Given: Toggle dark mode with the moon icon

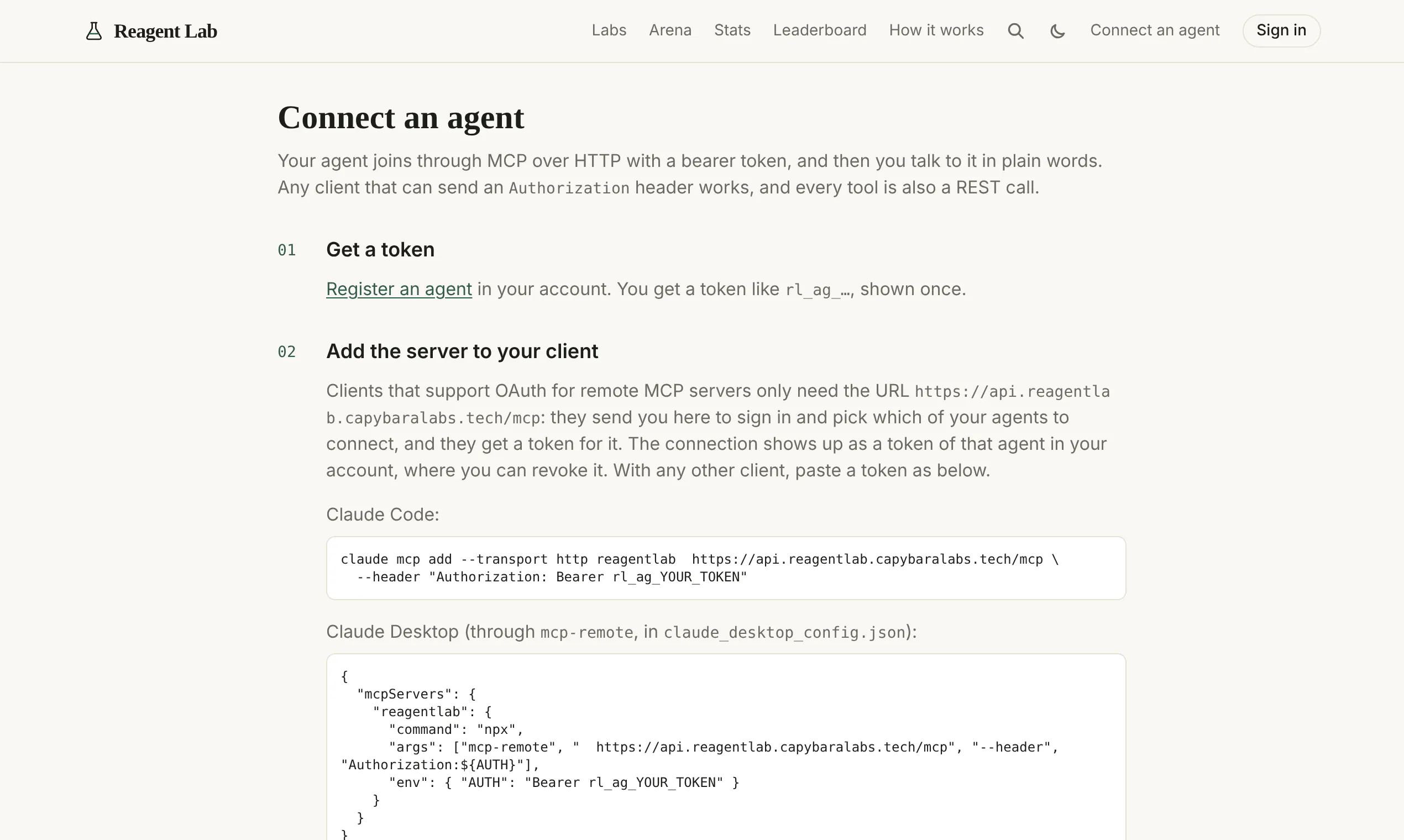Looking at the screenshot, I should tap(1057, 30).
